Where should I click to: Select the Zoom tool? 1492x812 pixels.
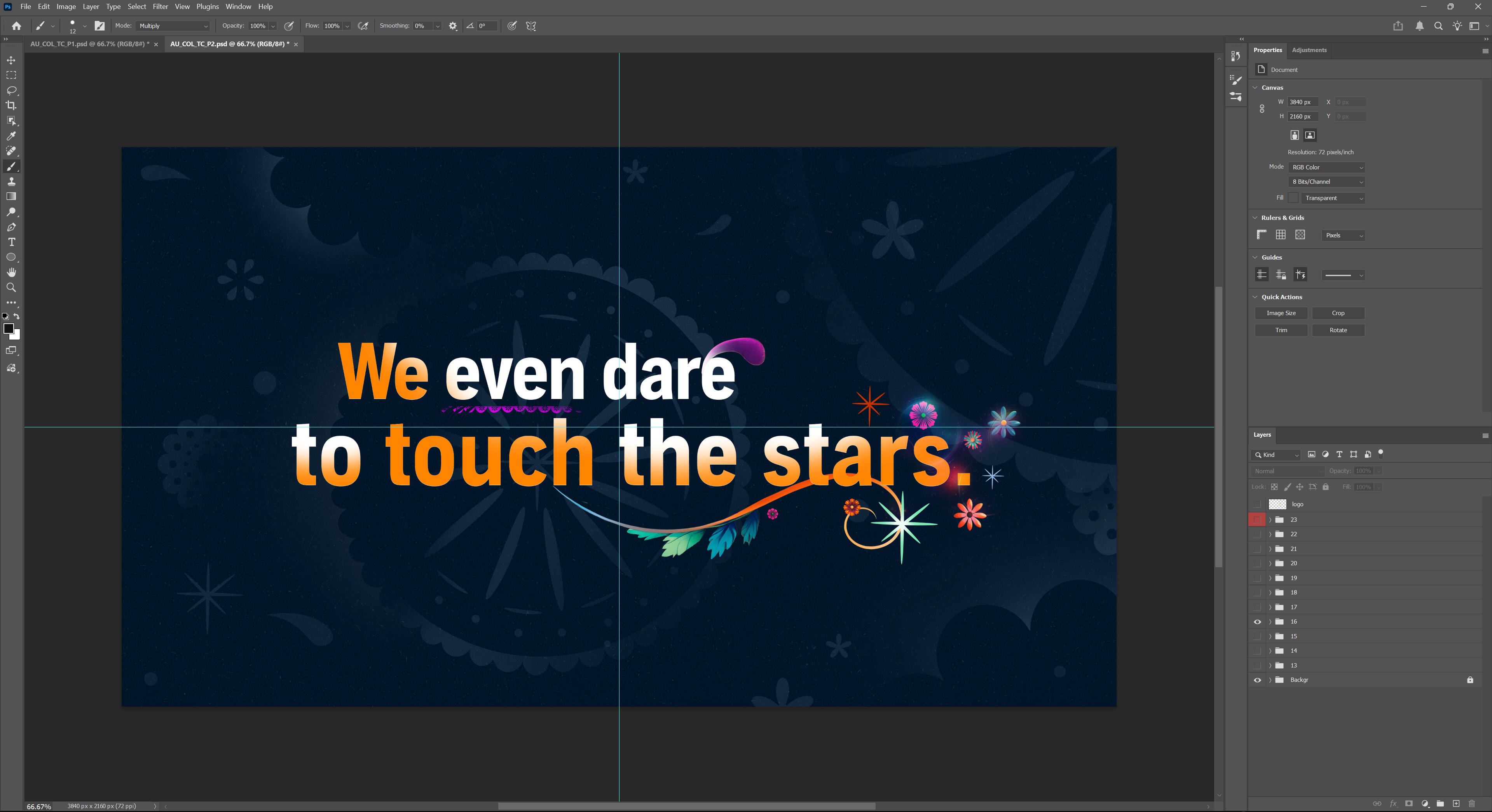coord(11,287)
